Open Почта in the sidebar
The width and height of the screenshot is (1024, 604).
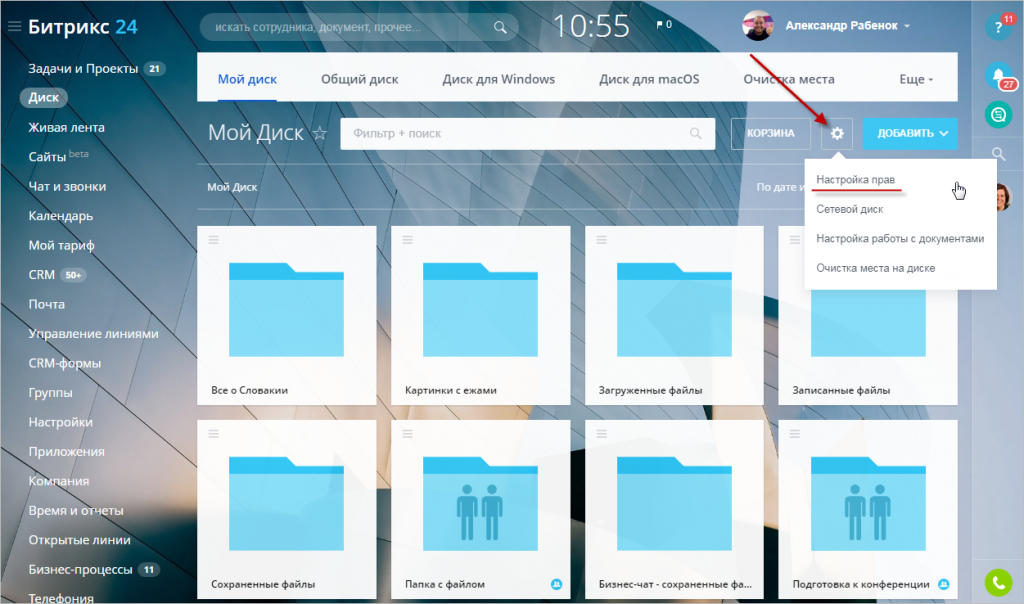click(46, 304)
